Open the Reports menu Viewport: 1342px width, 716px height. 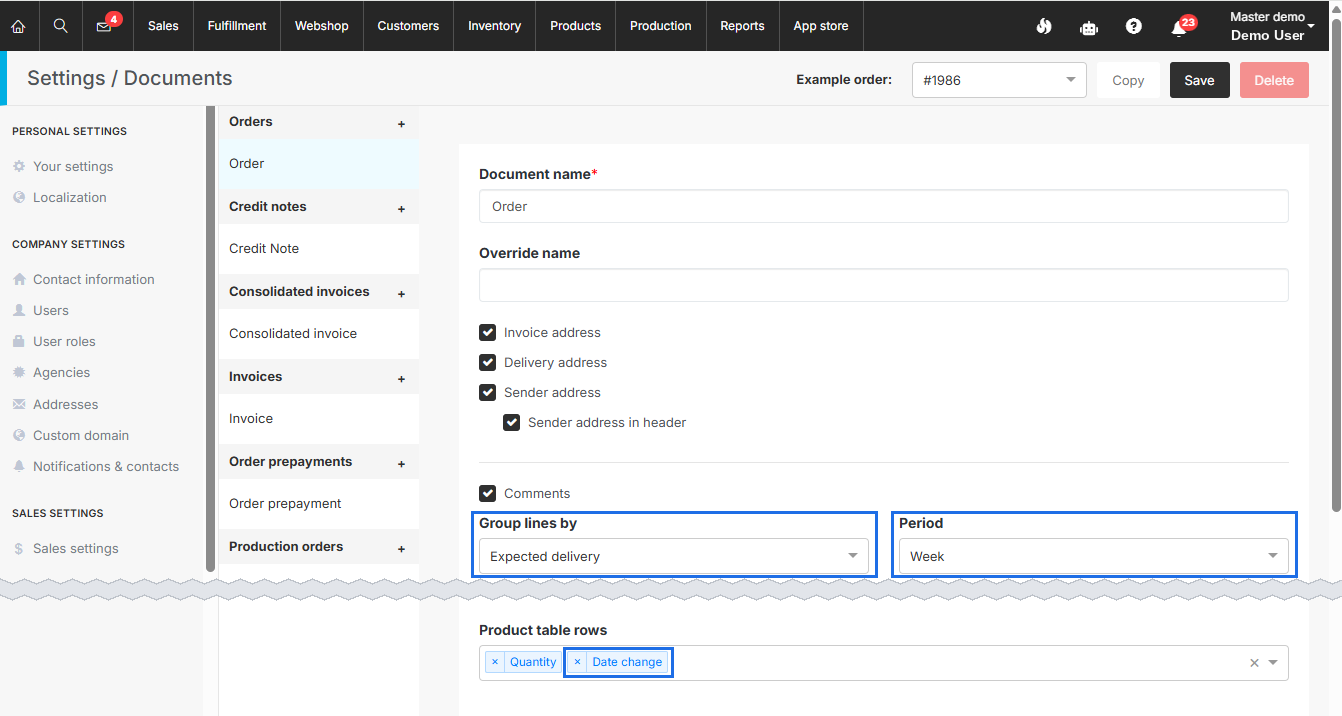coord(742,26)
